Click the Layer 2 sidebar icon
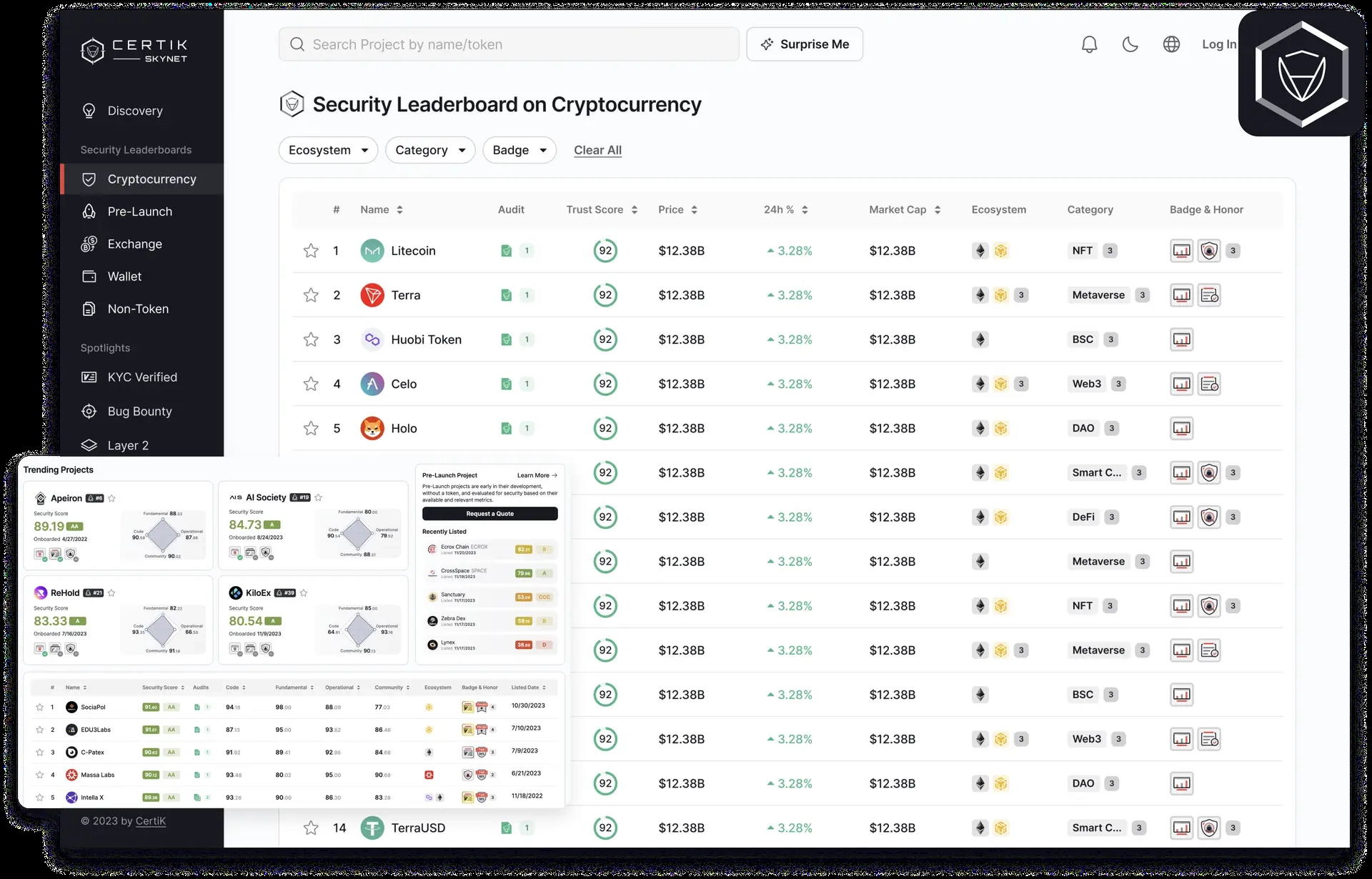This screenshot has height=879, width=1372. coord(89,445)
